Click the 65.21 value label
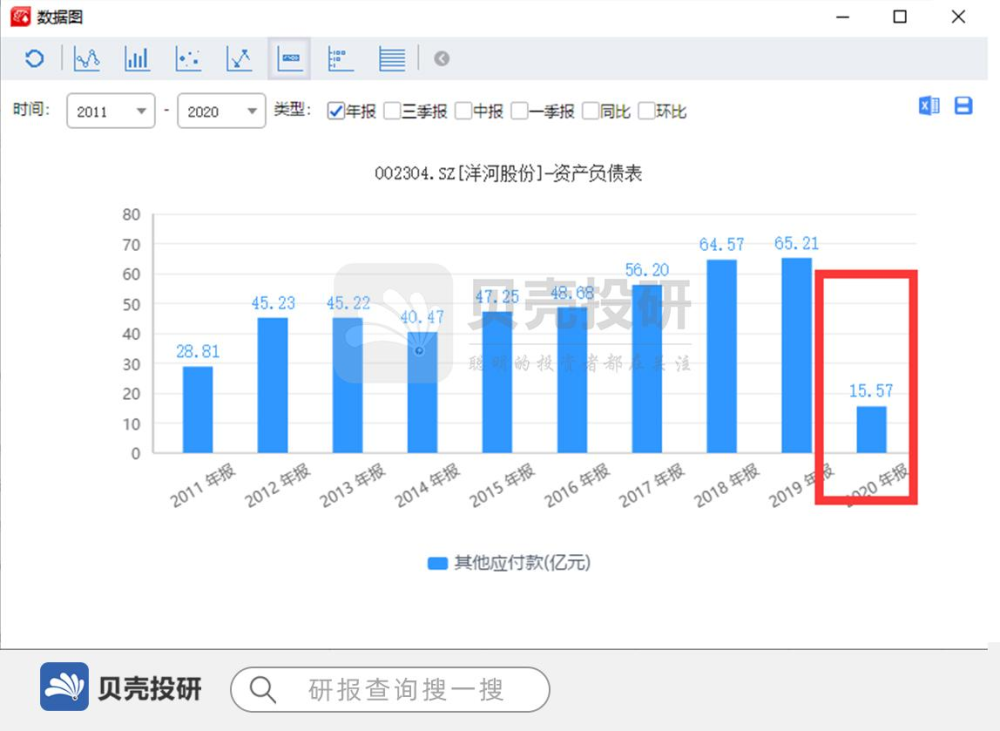The height and width of the screenshot is (731, 1000). pyautogui.click(x=797, y=243)
